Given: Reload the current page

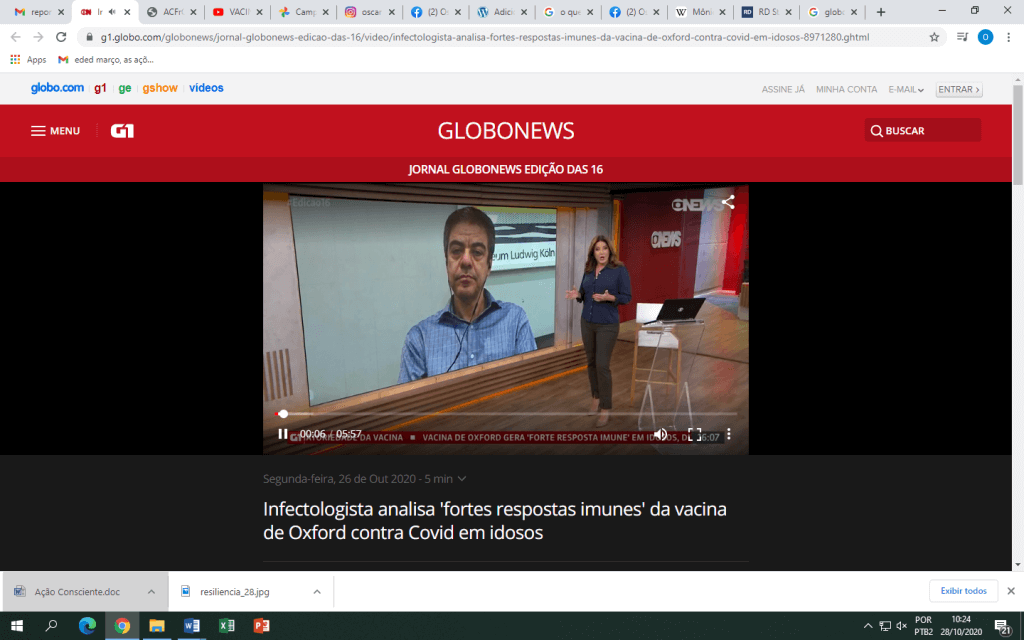Looking at the screenshot, I should [61, 37].
